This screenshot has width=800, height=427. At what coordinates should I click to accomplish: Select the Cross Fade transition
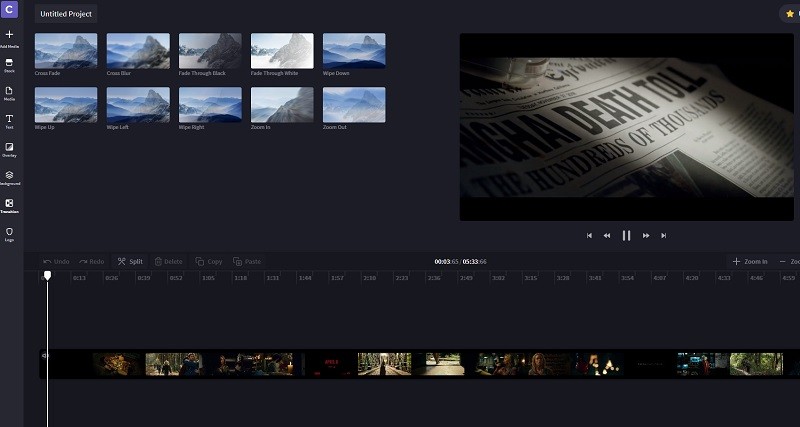point(66,51)
